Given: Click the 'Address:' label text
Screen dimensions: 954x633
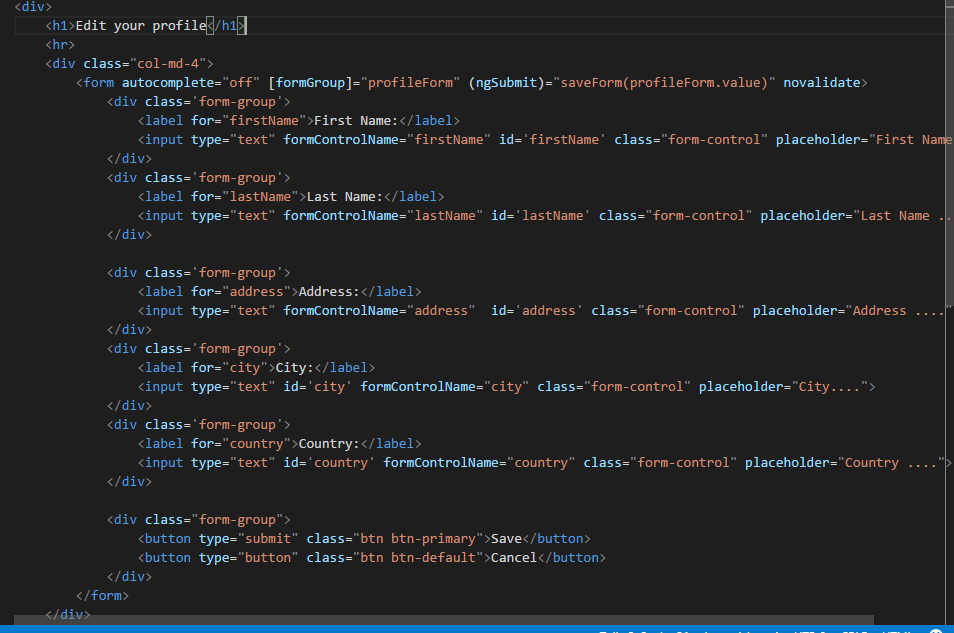Looking at the screenshot, I should coord(329,292).
